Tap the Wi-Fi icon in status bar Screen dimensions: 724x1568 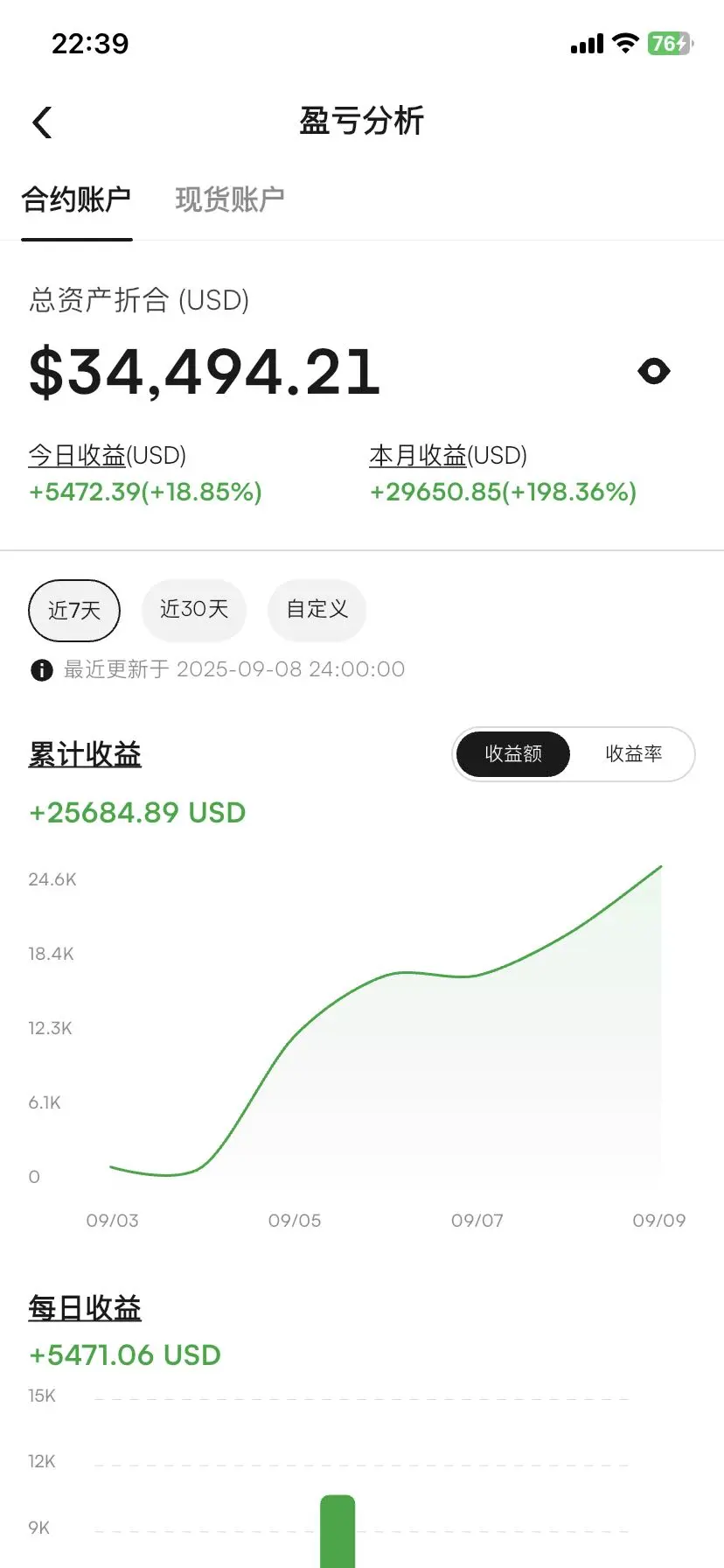tap(625, 43)
